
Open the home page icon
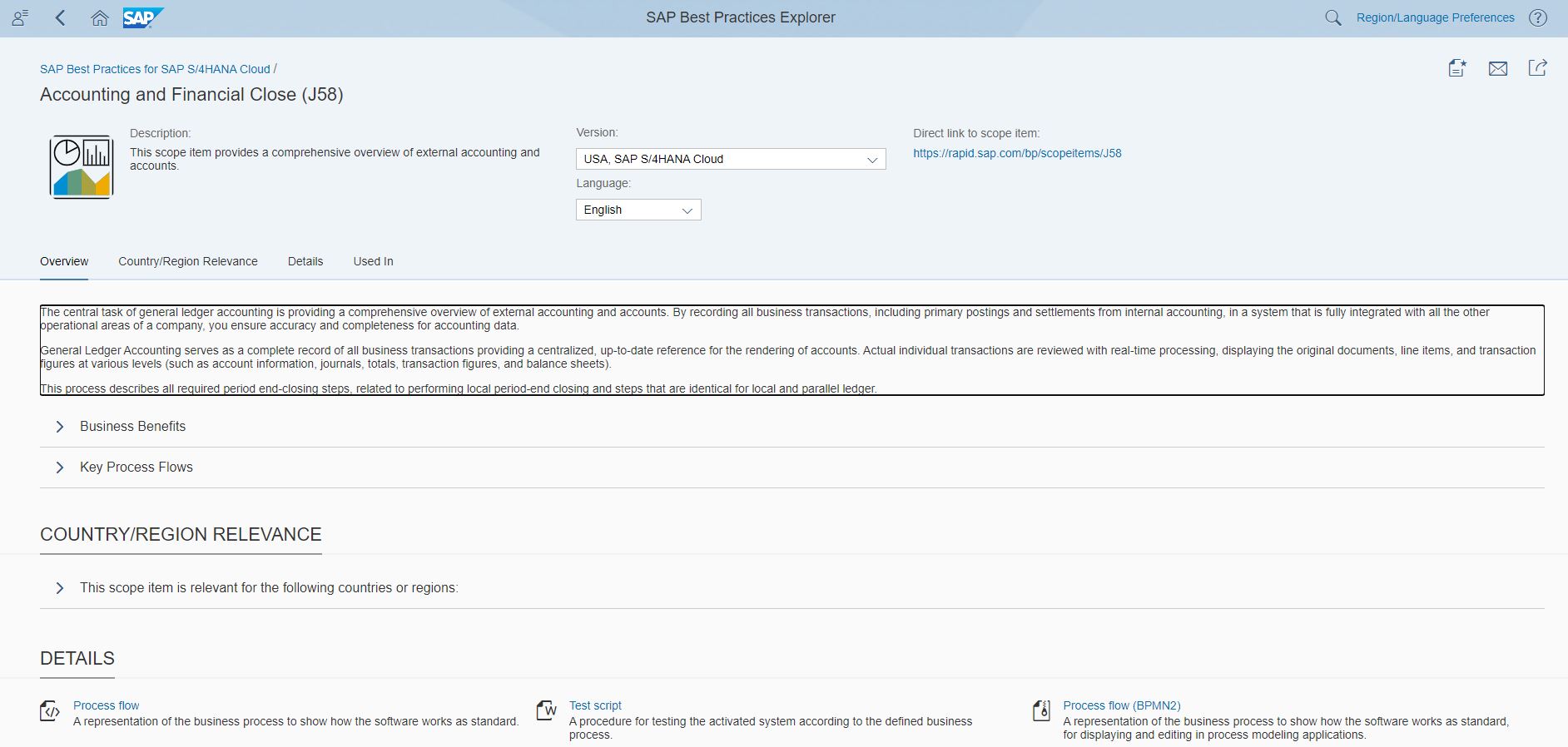click(100, 17)
